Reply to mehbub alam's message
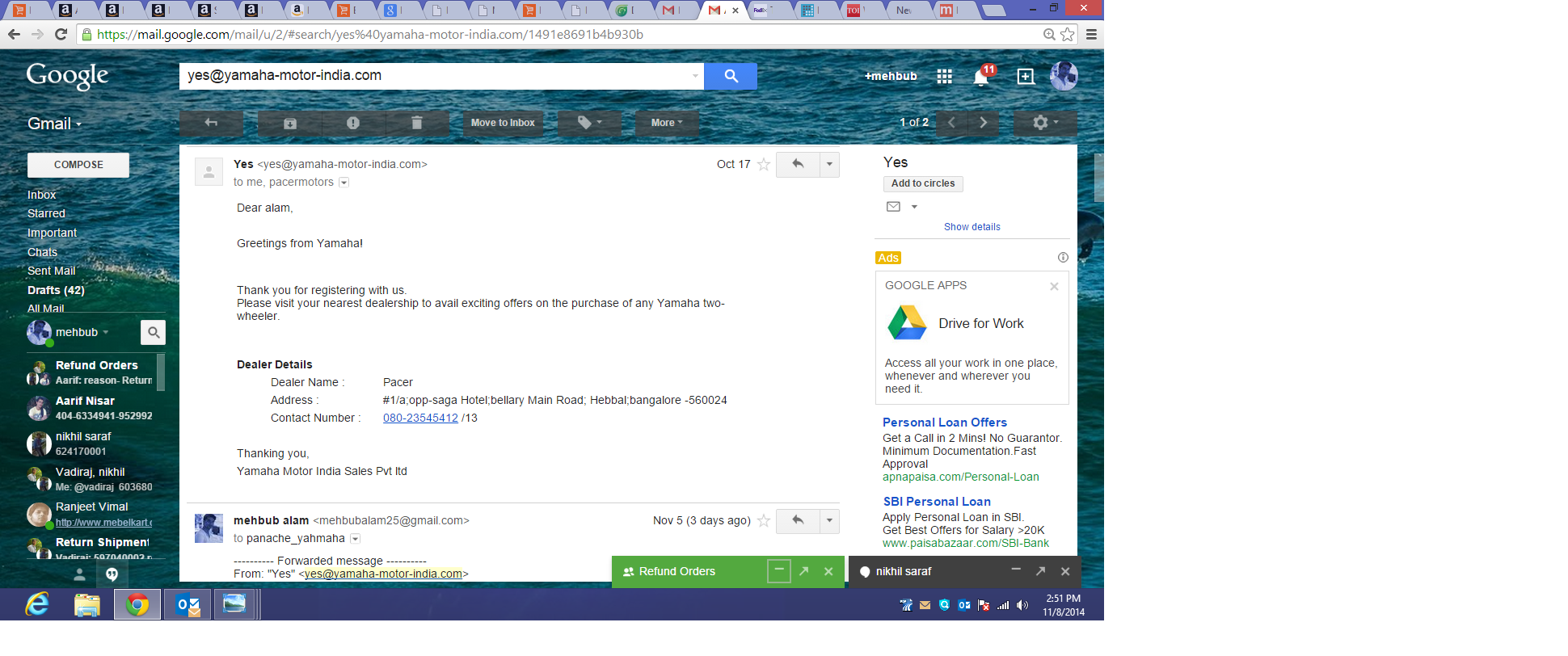This screenshot has width=1568, height=656. [x=798, y=521]
